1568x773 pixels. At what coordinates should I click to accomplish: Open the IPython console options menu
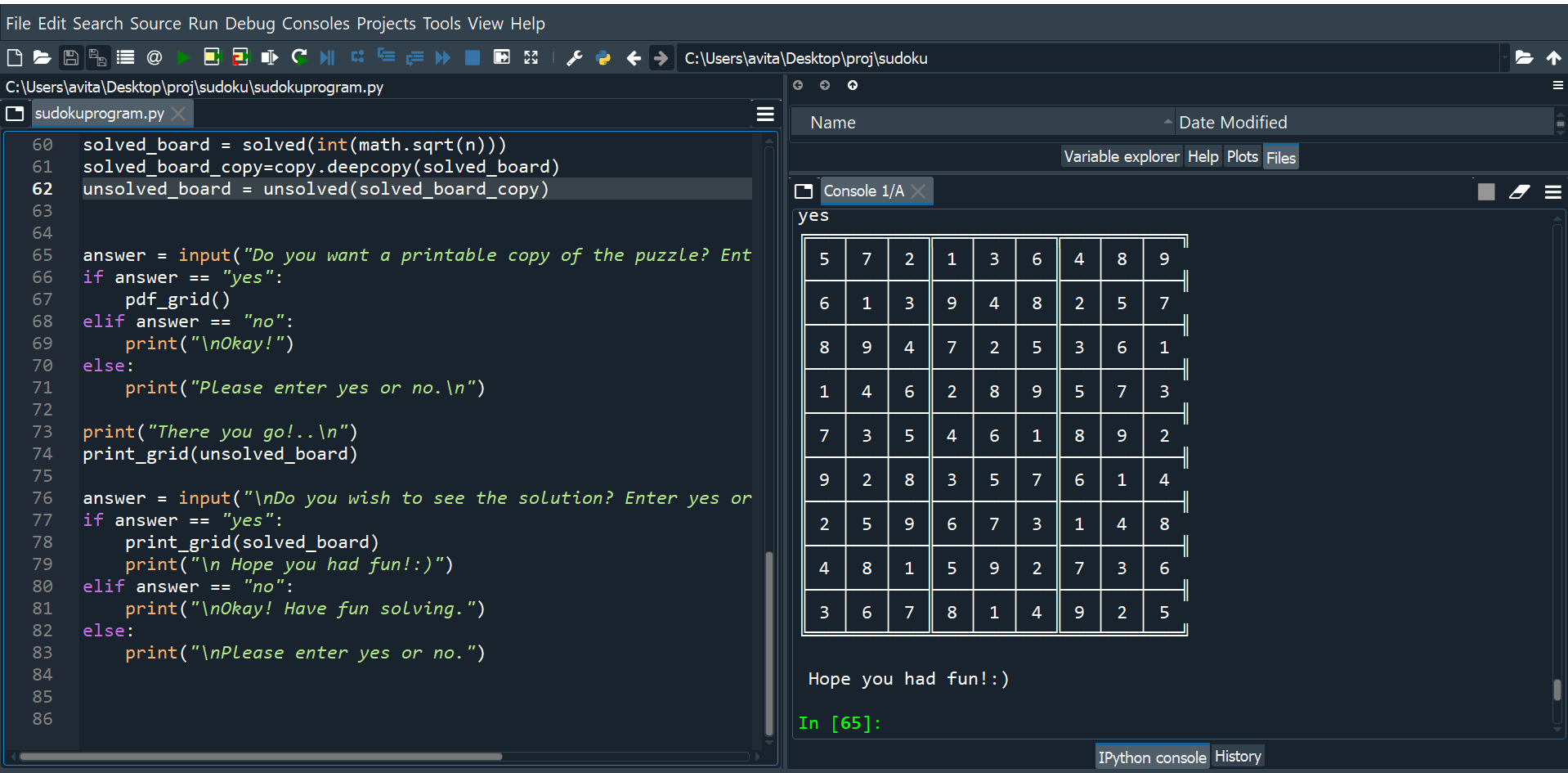1553,191
